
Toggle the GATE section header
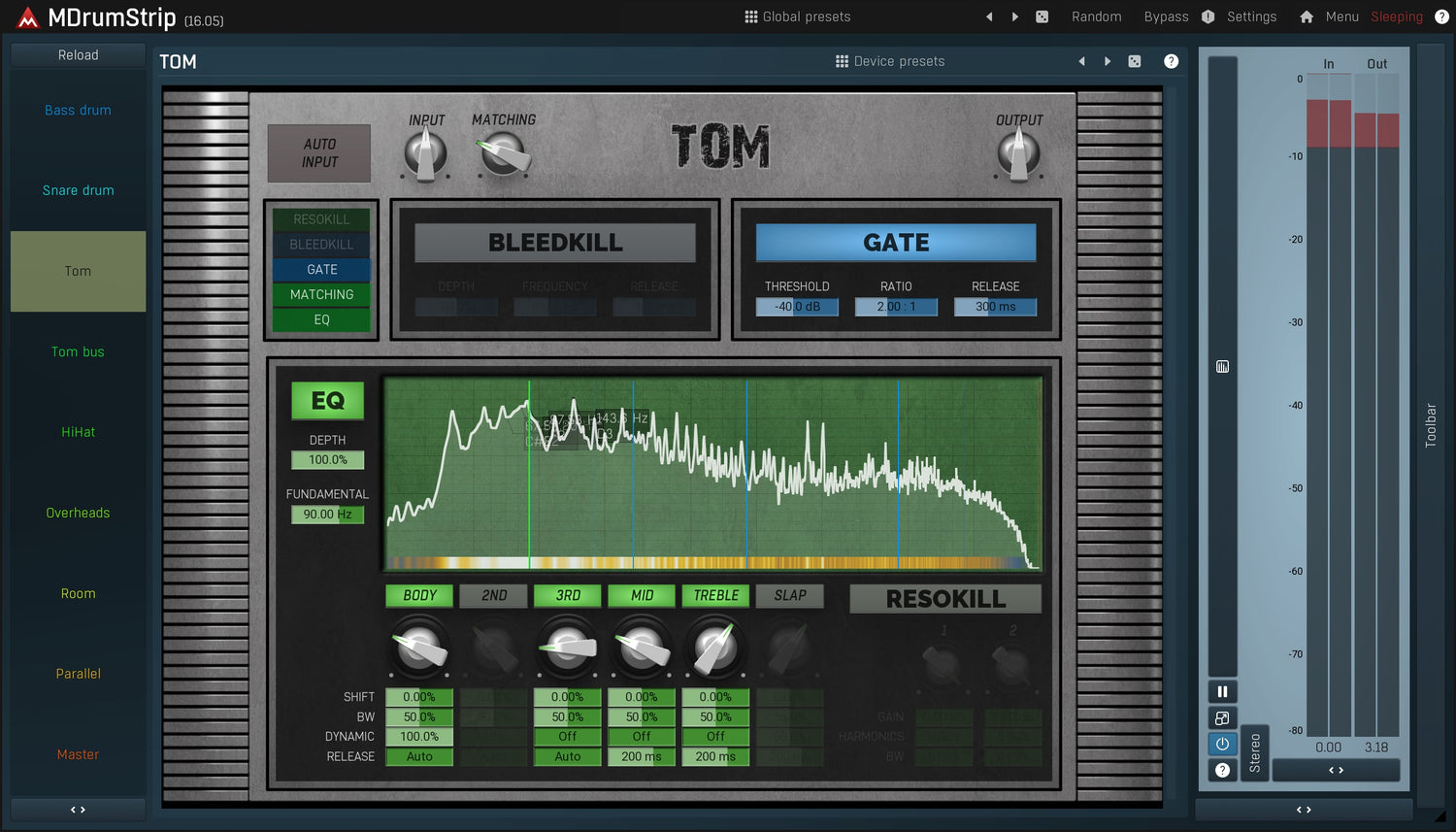coord(895,243)
